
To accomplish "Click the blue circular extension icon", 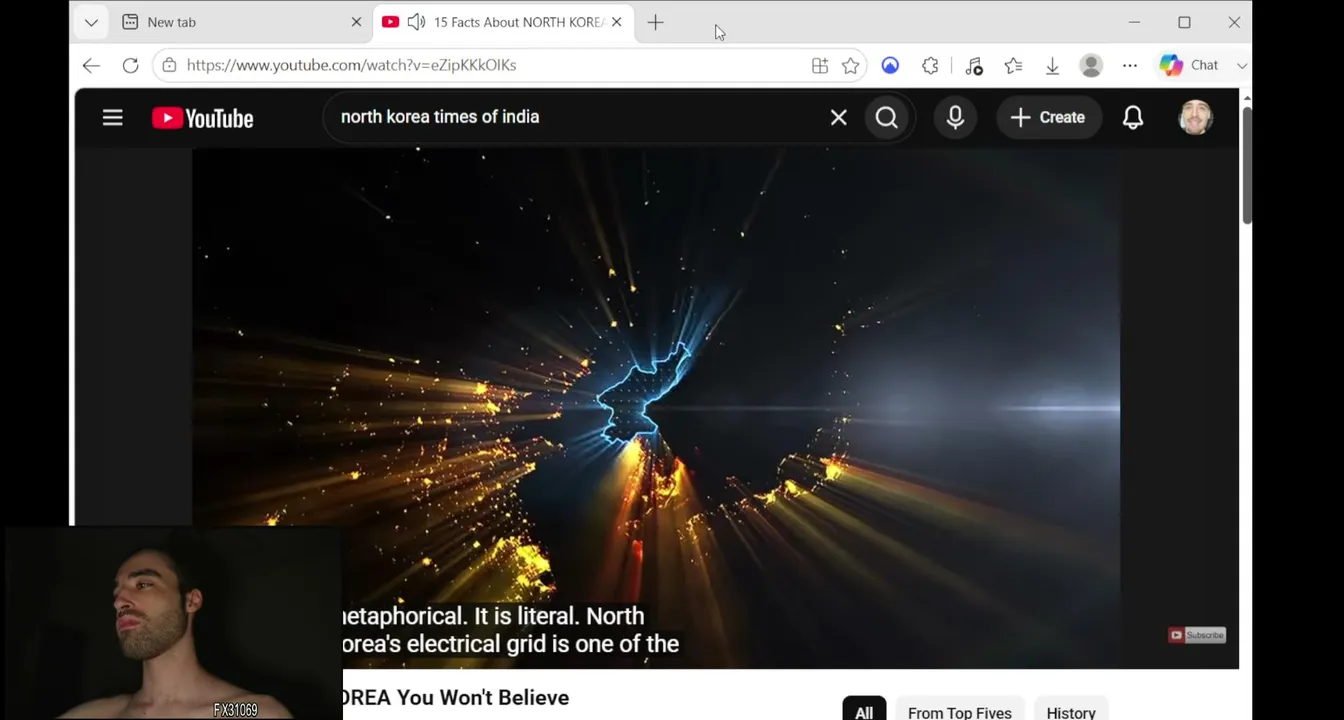I will tap(890, 65).
